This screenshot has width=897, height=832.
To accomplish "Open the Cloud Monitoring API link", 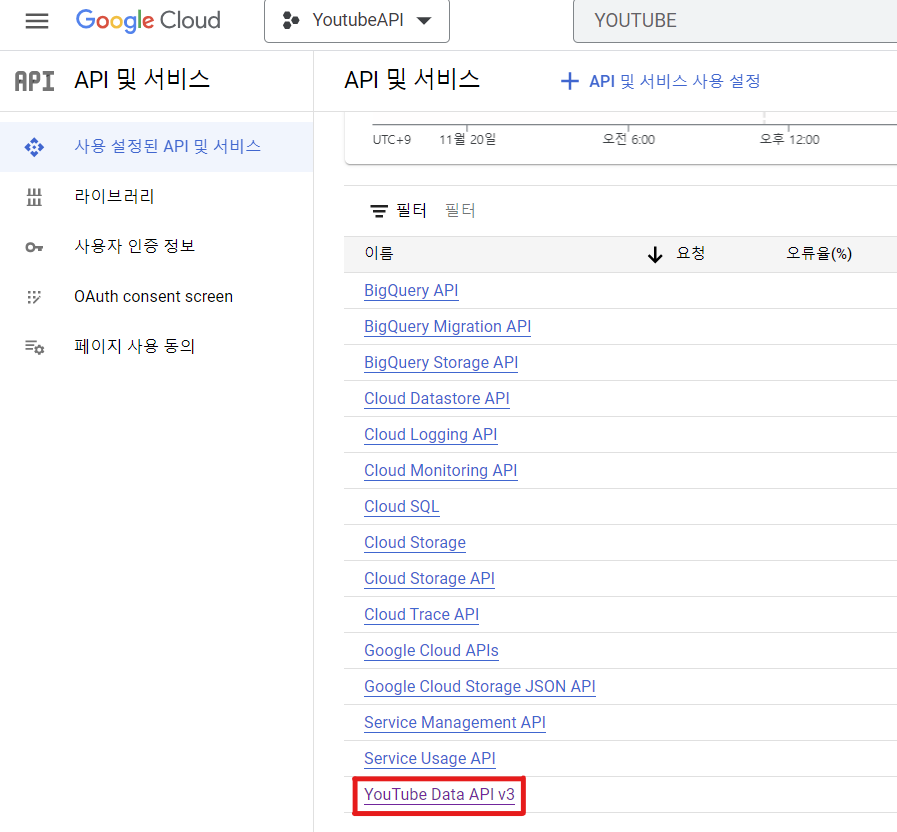I will [440, 471].
